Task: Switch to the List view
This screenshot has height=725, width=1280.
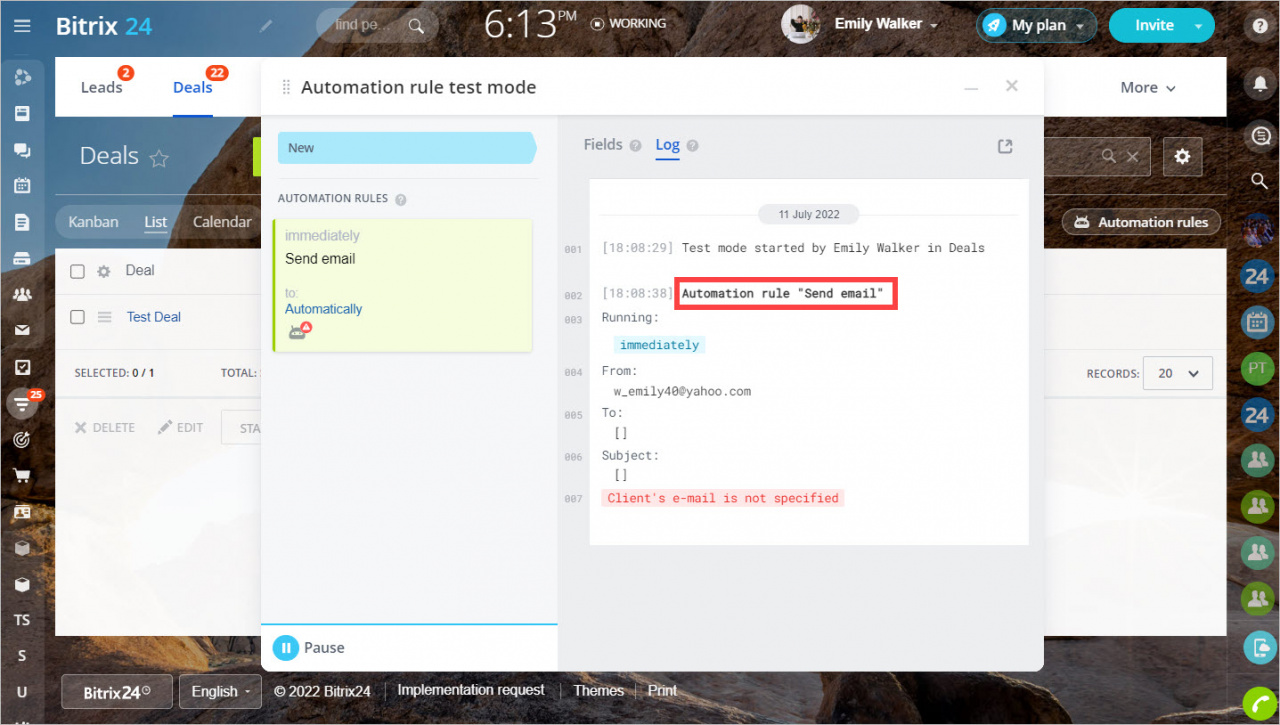Action: tap(155, 222)
